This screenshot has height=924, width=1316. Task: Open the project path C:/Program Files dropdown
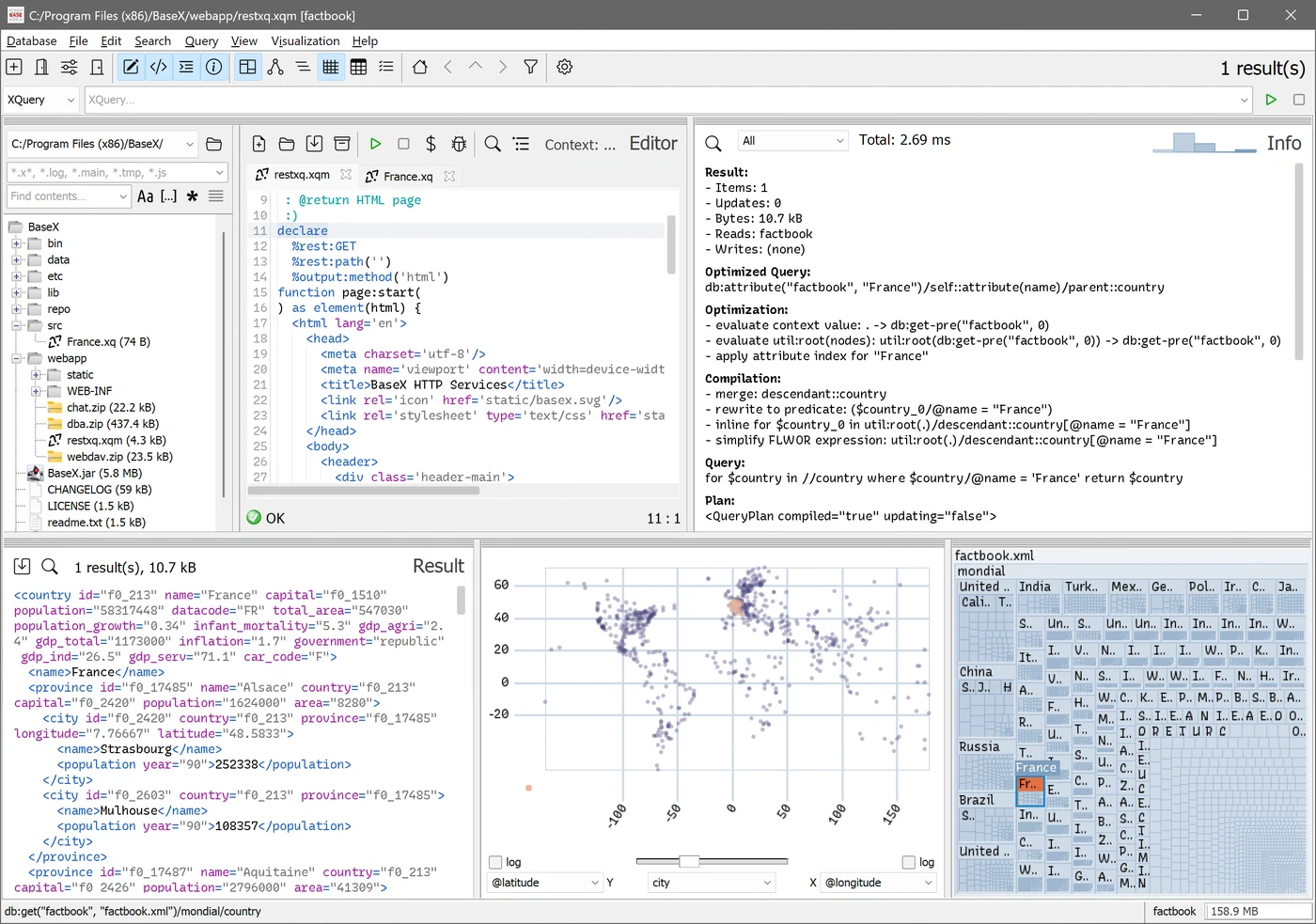coord(102,144)
